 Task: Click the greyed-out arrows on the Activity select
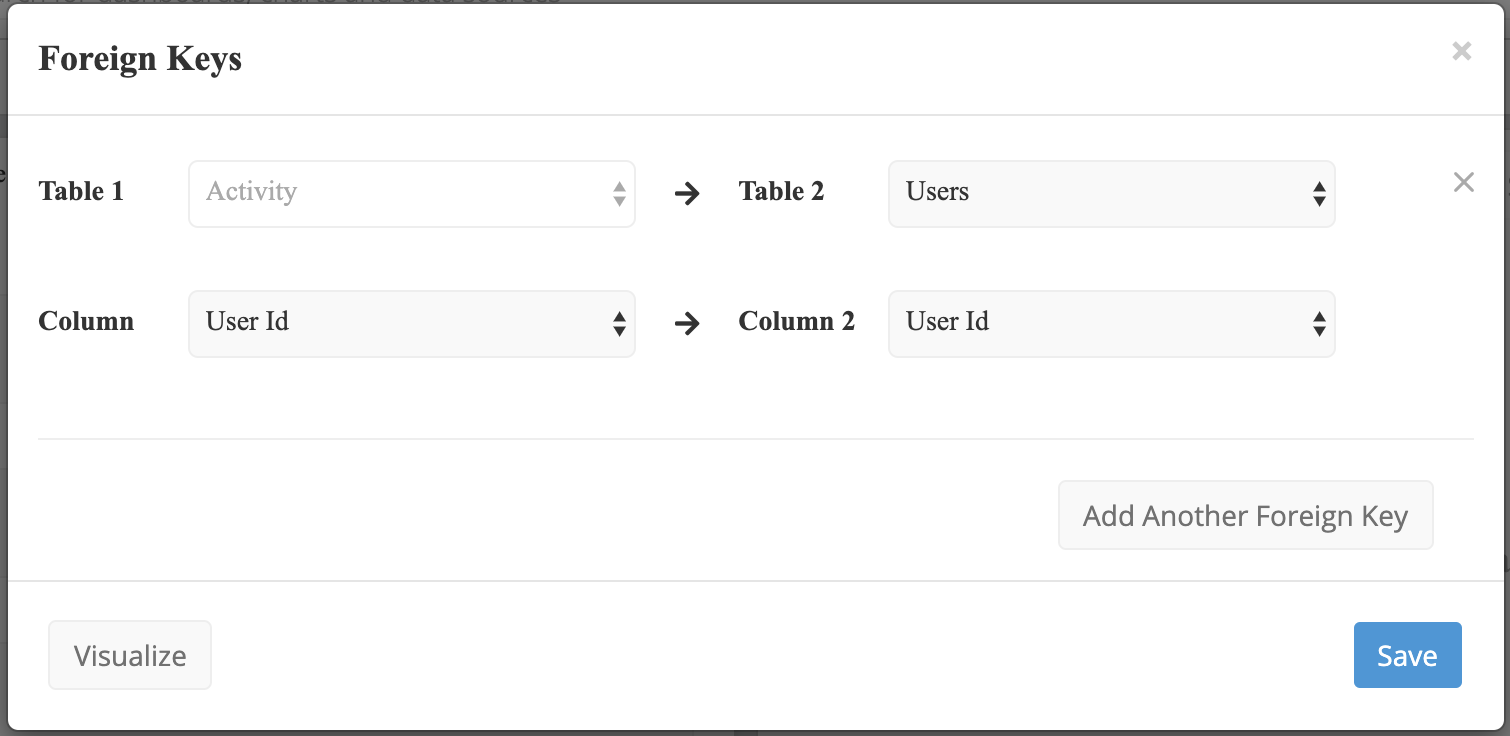click(619, 194)
